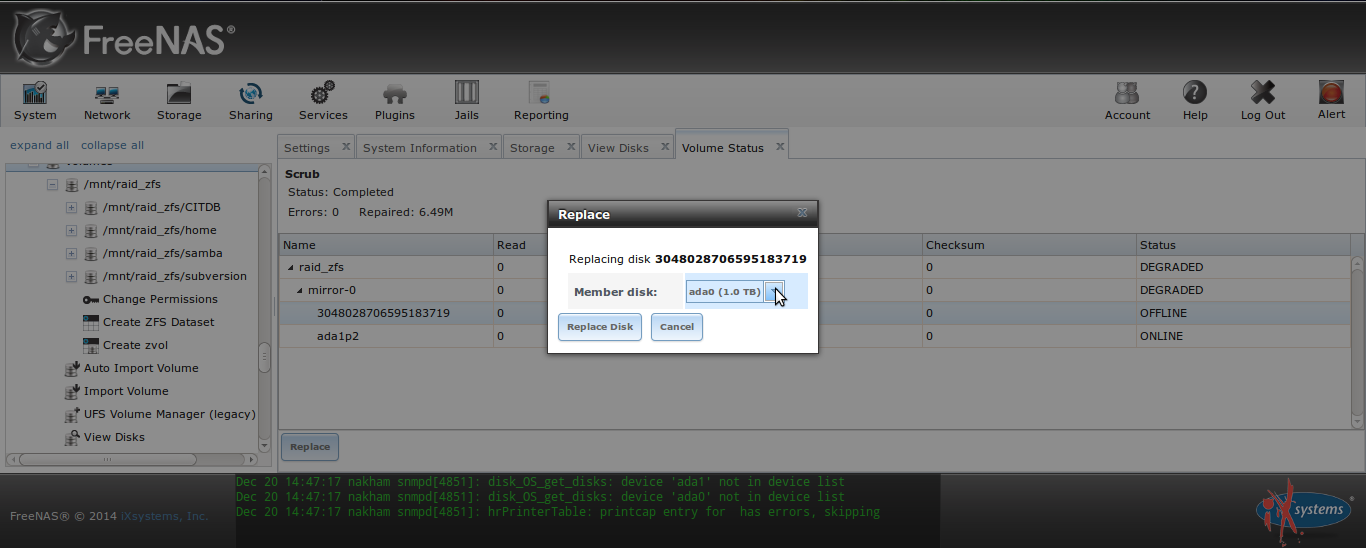Expand the /mnt/raid_zfs/CITDB node
The height and width of the screenshot is (548, 1366).
point(71,207)
